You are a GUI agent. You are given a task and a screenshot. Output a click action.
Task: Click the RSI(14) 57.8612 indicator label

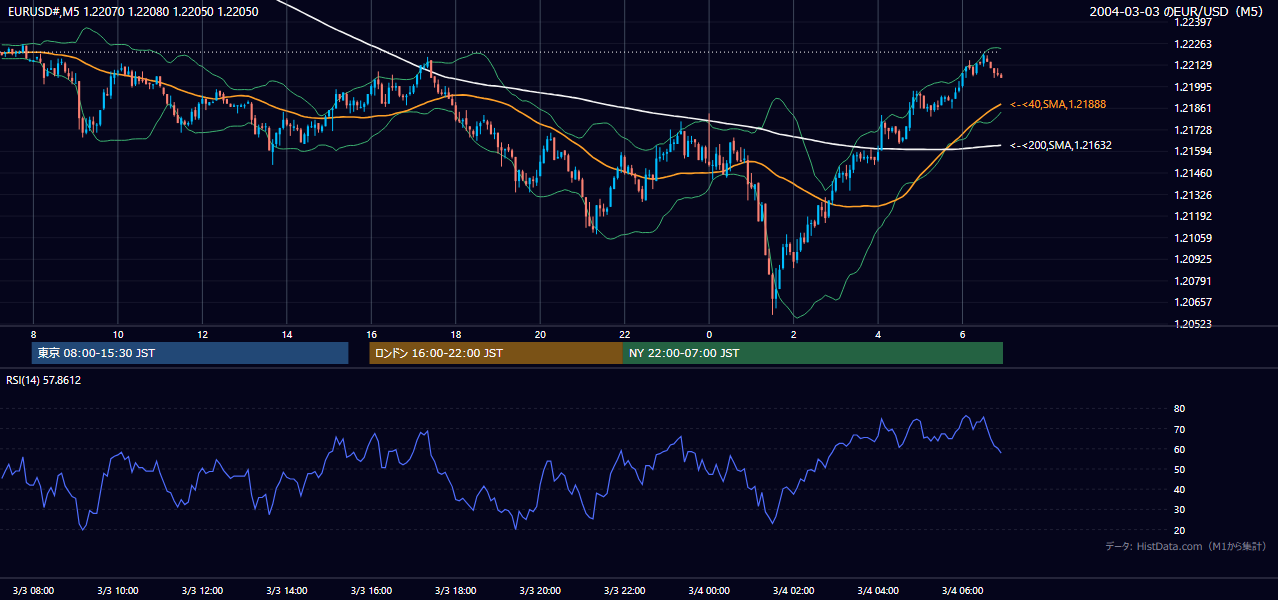pyautogui.click(x=43, y=380)
